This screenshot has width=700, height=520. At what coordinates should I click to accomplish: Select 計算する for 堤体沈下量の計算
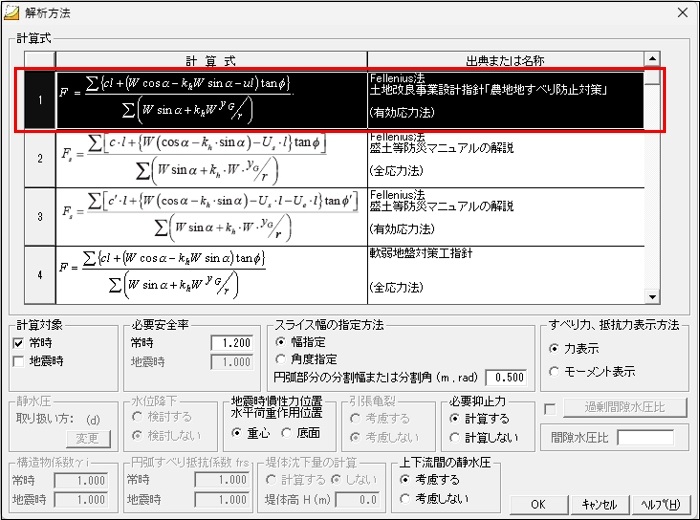click(271, 480)
